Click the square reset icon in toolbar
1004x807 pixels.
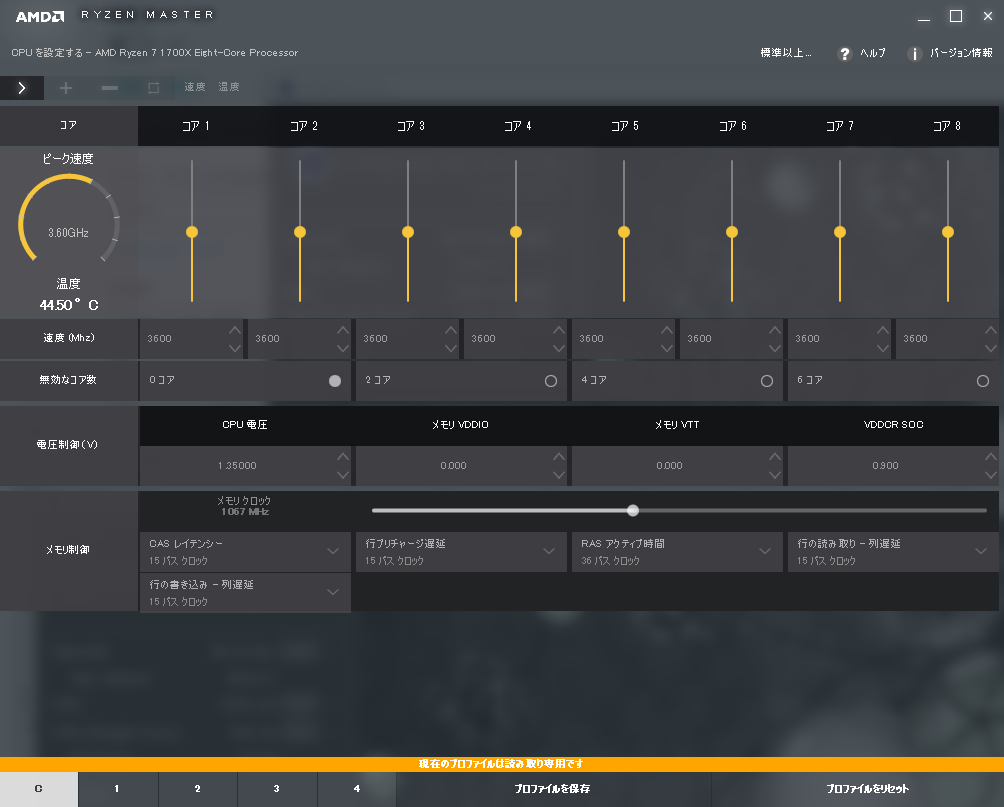pyautogui.click(x=154, y=88)
